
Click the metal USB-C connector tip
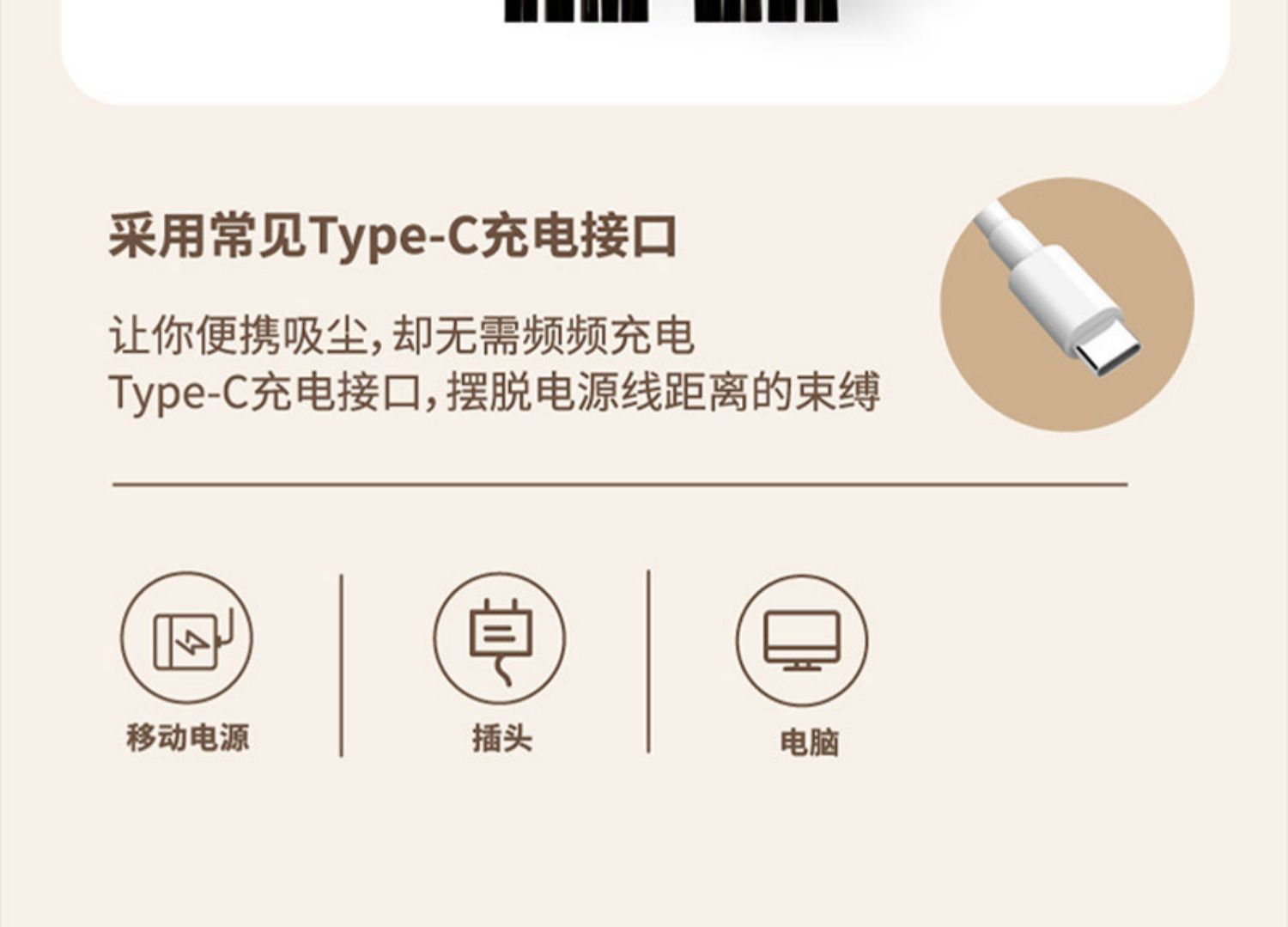point(1110,354)
